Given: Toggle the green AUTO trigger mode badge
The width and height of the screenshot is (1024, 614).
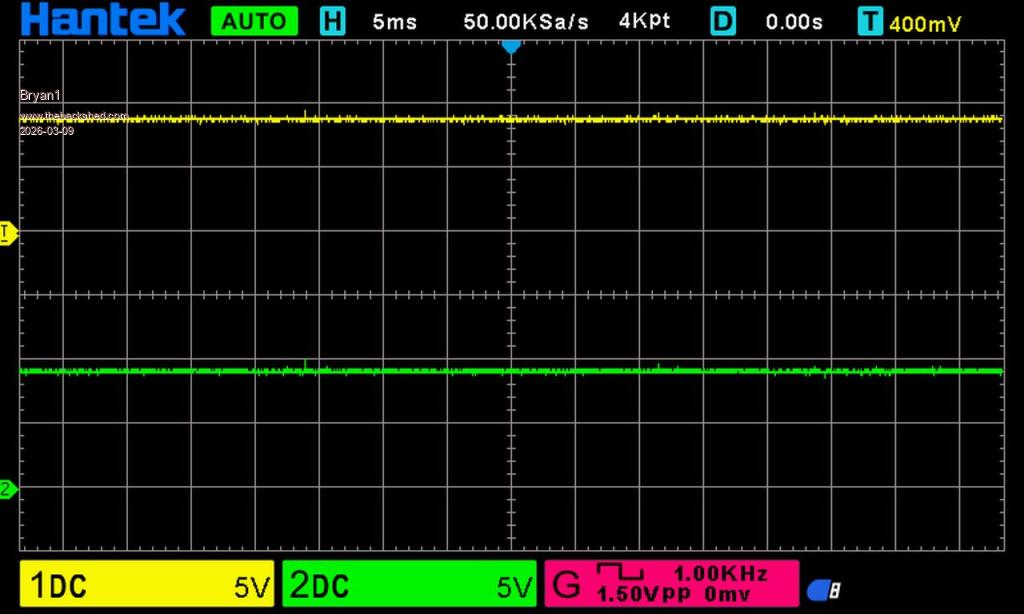Looking at the screenshot, I should (x=254, y=21).
